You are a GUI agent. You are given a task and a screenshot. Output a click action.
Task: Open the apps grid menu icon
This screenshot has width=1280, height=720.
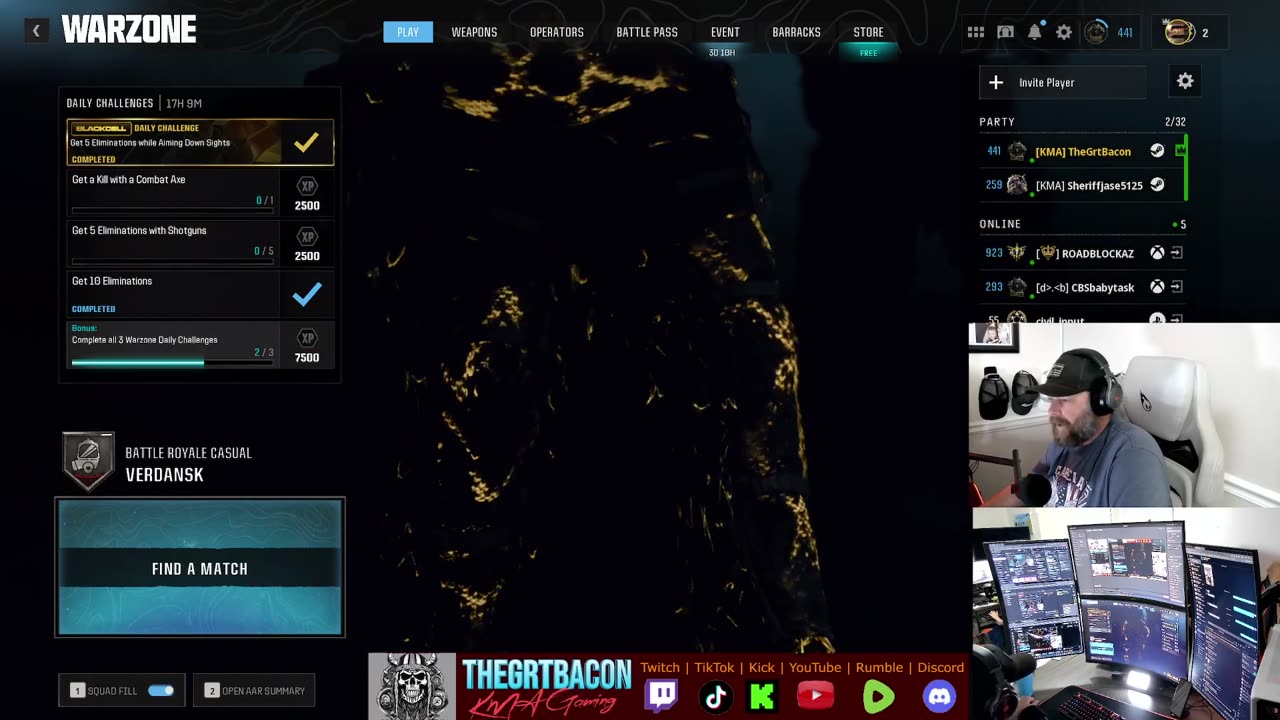point(976,32)
